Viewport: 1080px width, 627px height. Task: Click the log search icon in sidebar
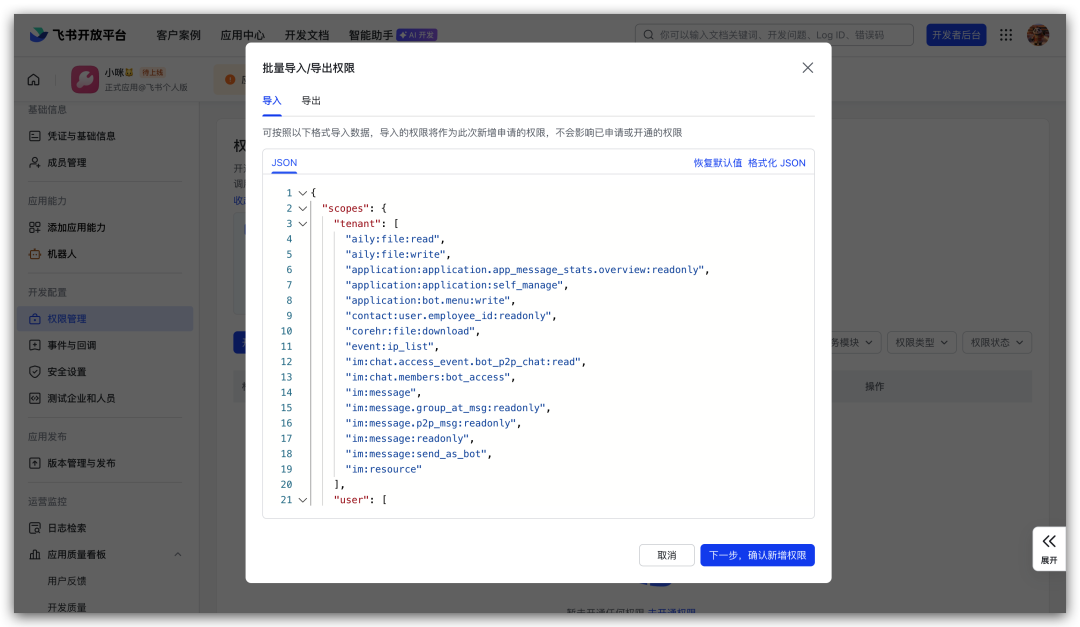pyautogui.click(x=35, y=528)
